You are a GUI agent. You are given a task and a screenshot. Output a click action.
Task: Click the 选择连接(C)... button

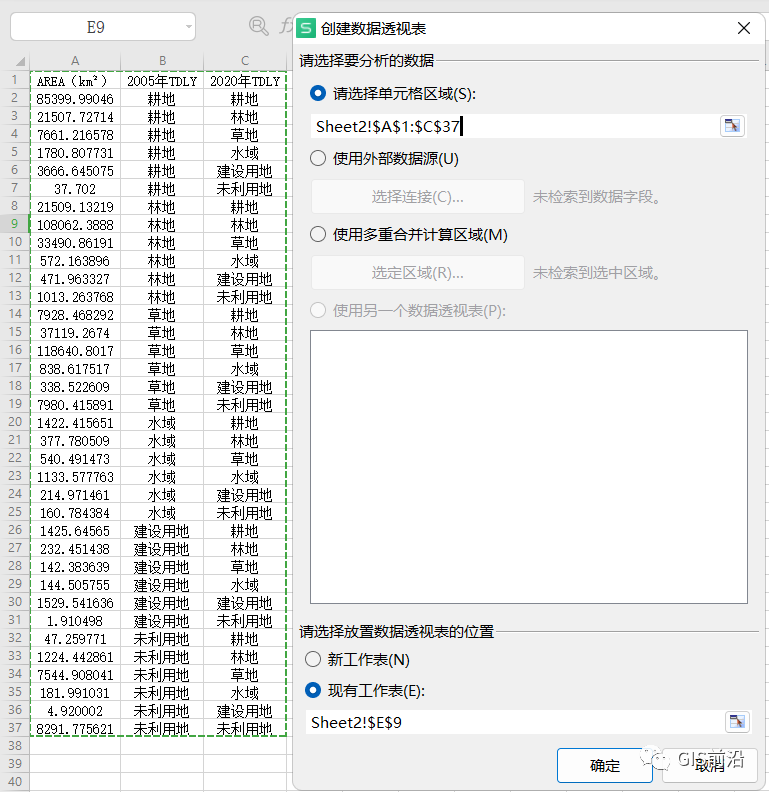point(417,196)
